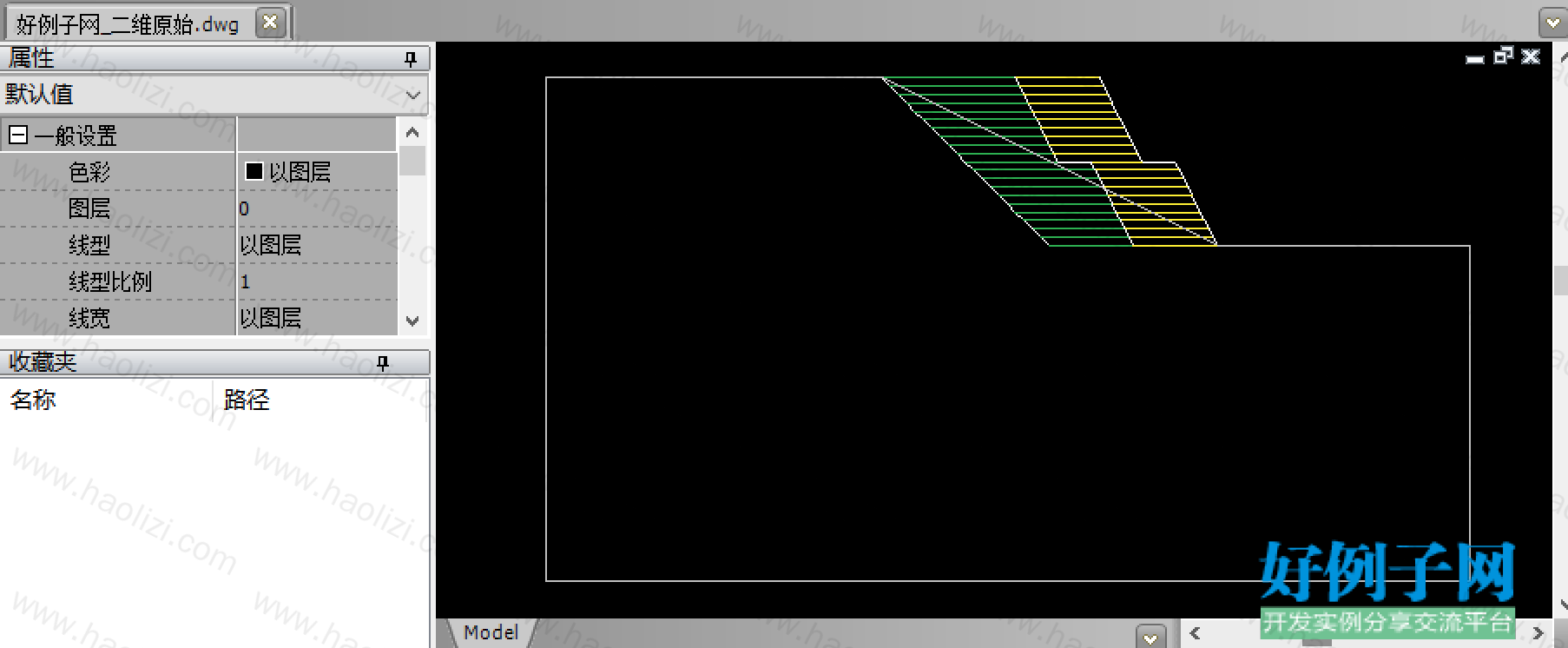Open the 默认值 dropdown
The height and width of the screenshot is (648, 1568).
pos(413,95)
